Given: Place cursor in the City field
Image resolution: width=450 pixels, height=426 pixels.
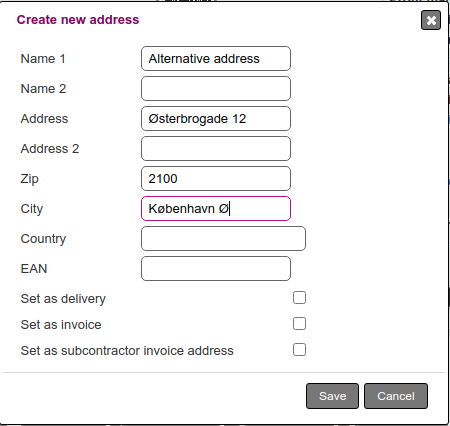Looking at the screenshot, I should [216, 209].
